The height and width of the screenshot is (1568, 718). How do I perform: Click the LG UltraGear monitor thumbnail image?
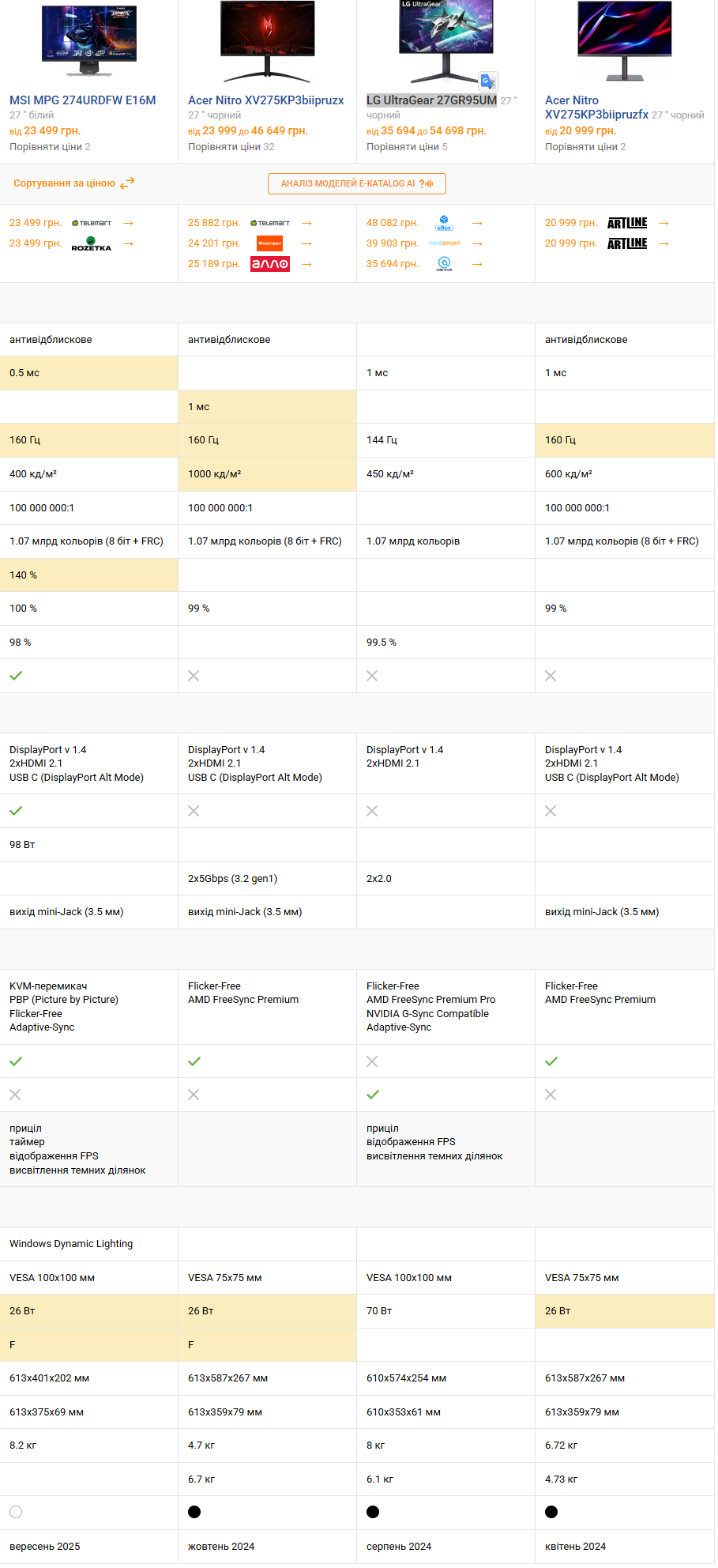click(x=446, y=40)
